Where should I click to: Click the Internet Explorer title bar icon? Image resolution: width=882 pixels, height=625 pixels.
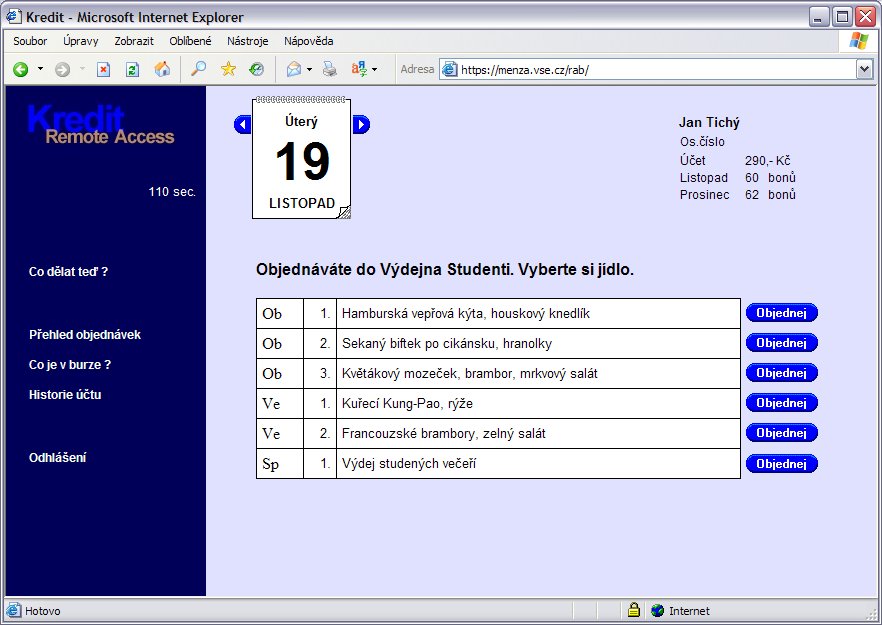click(x=14, y=16)
